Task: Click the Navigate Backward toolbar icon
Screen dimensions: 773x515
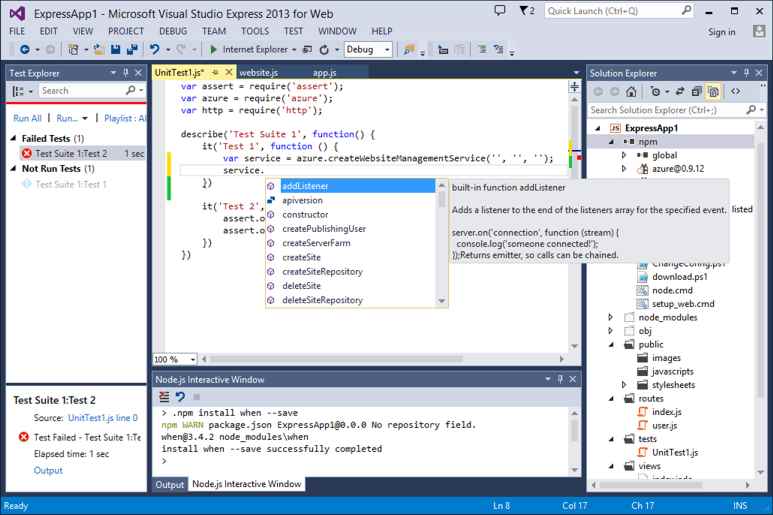Action: pos(24,49)
